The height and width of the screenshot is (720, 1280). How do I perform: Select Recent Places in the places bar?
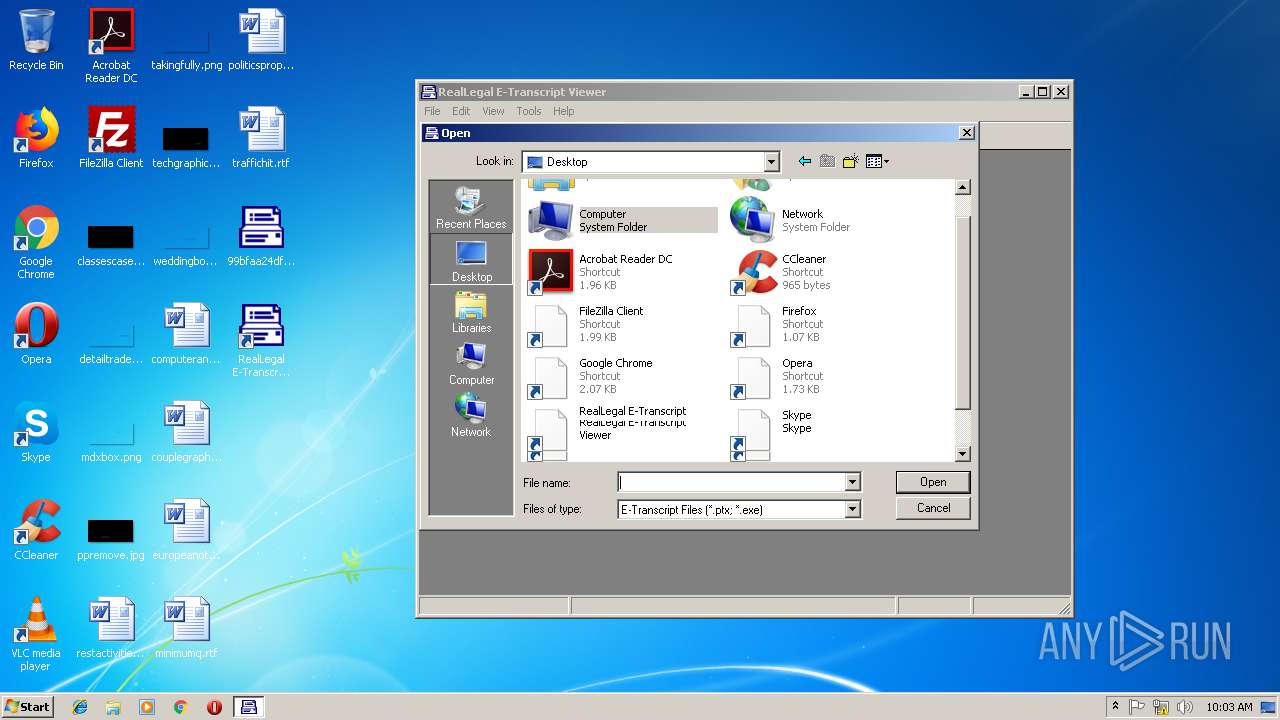471,207
